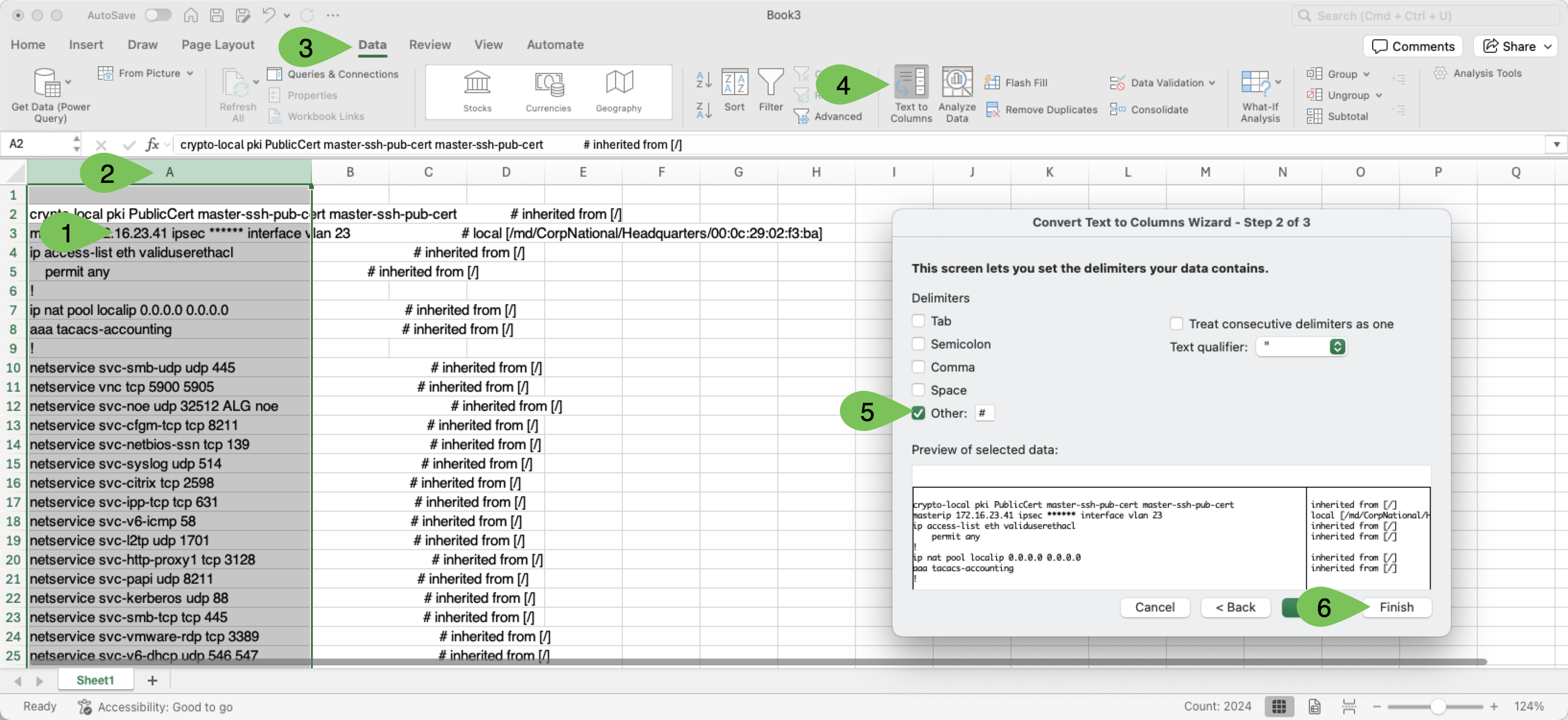Click the Subtotal icon
This screenshot has width=1568, height=720.
[x=1314, y=116]
